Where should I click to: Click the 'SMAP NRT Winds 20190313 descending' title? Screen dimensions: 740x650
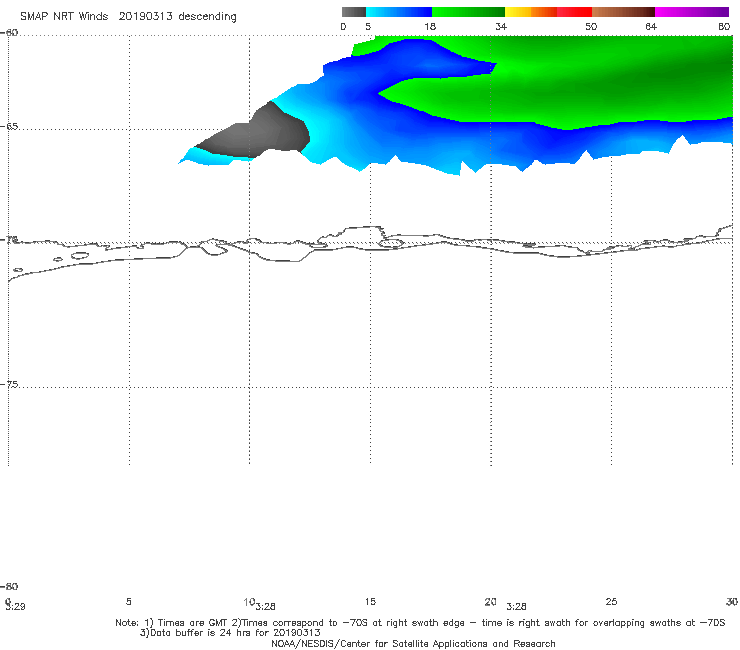[128, 16]
